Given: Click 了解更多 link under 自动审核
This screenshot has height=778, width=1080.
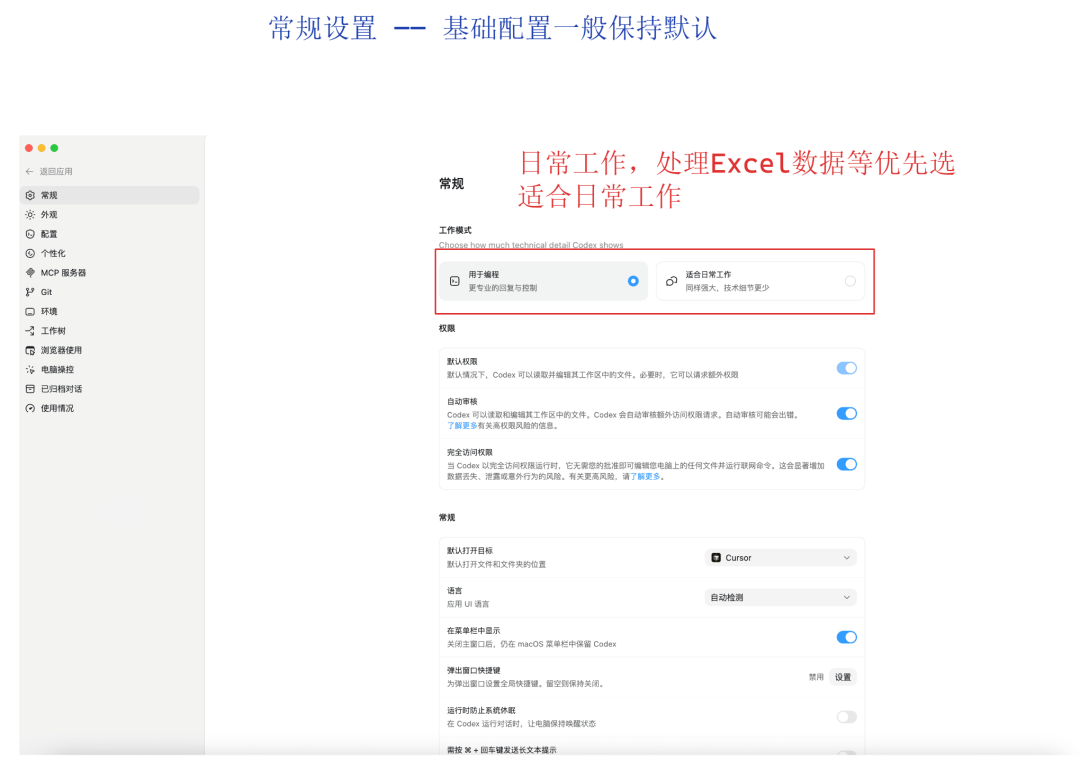Looking at the screenshot, I should click(x=461, y=425).
